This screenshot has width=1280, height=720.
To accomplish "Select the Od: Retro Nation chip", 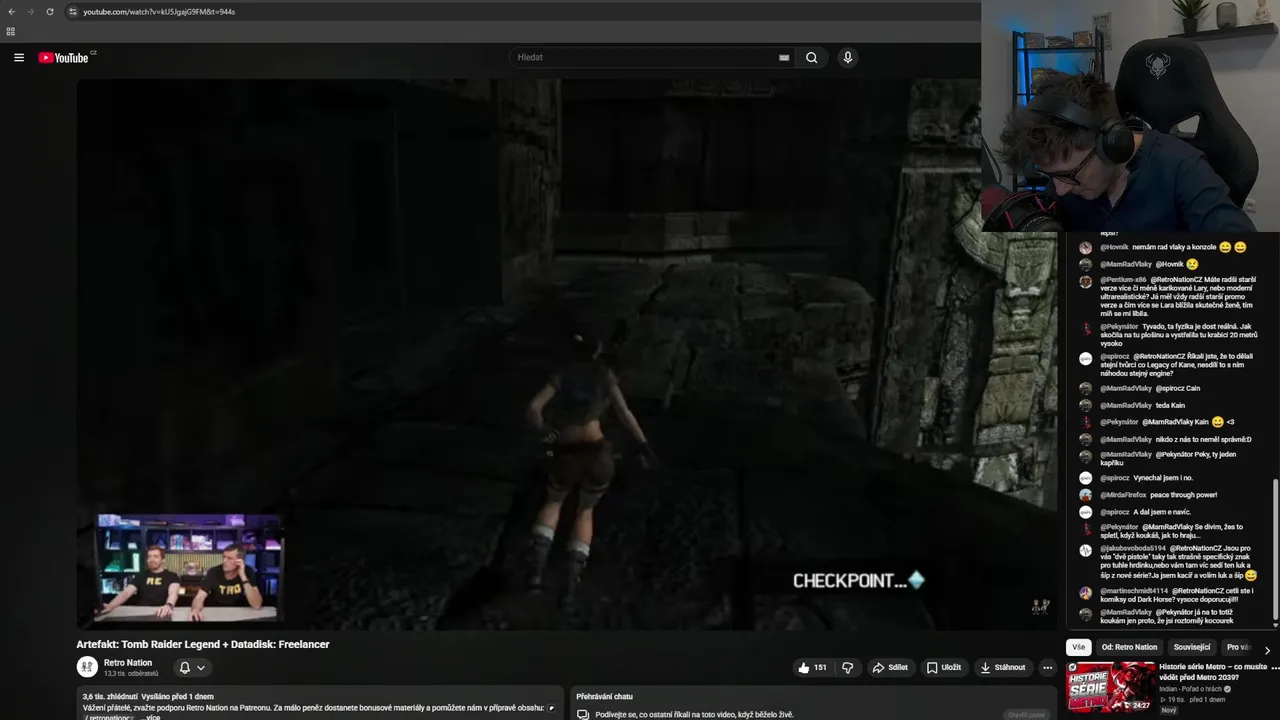I will point(1129,647).
